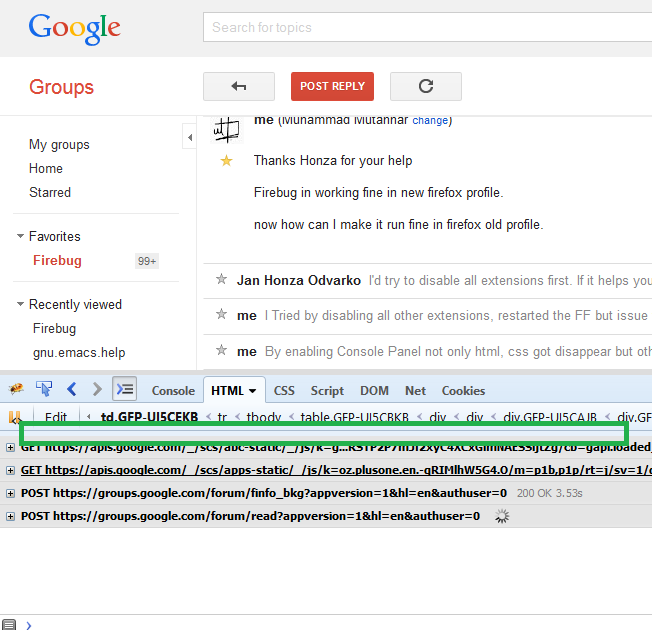Select td.GFP-UI5CEKB in breadcrumb
The image size is (652, 630).
click(149, 417)
